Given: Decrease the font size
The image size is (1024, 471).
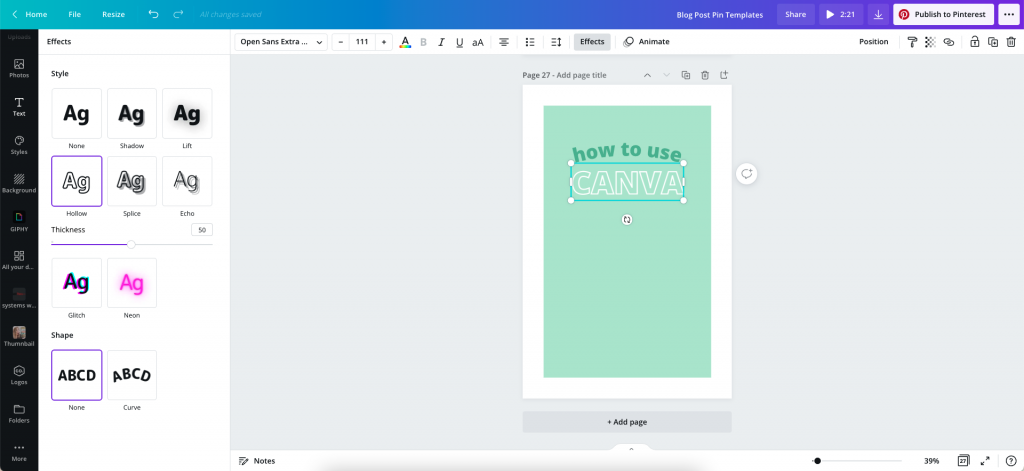Looking at the screenshot, I should (x=340, y=42).
